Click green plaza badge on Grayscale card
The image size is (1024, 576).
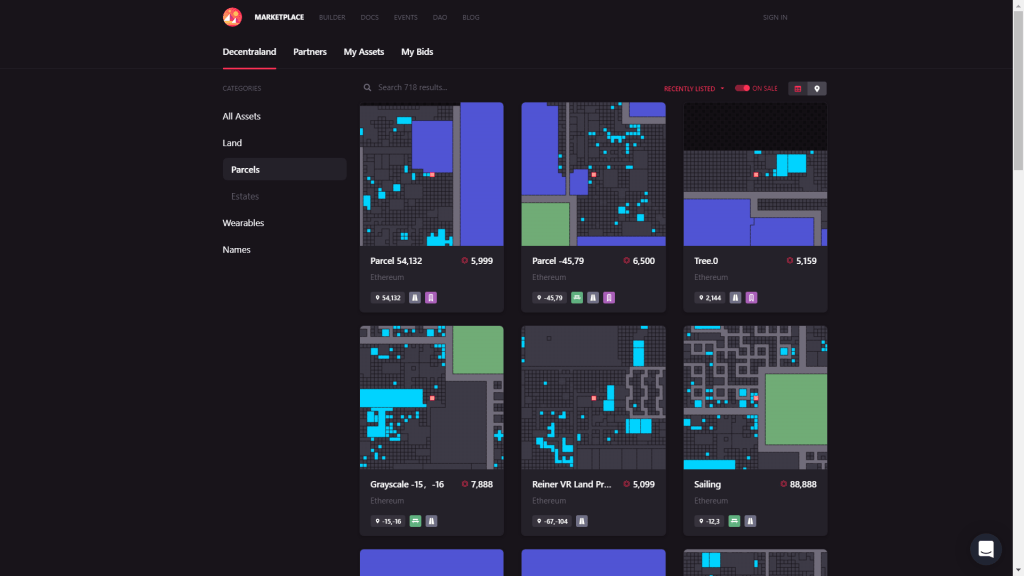(415, 521)
